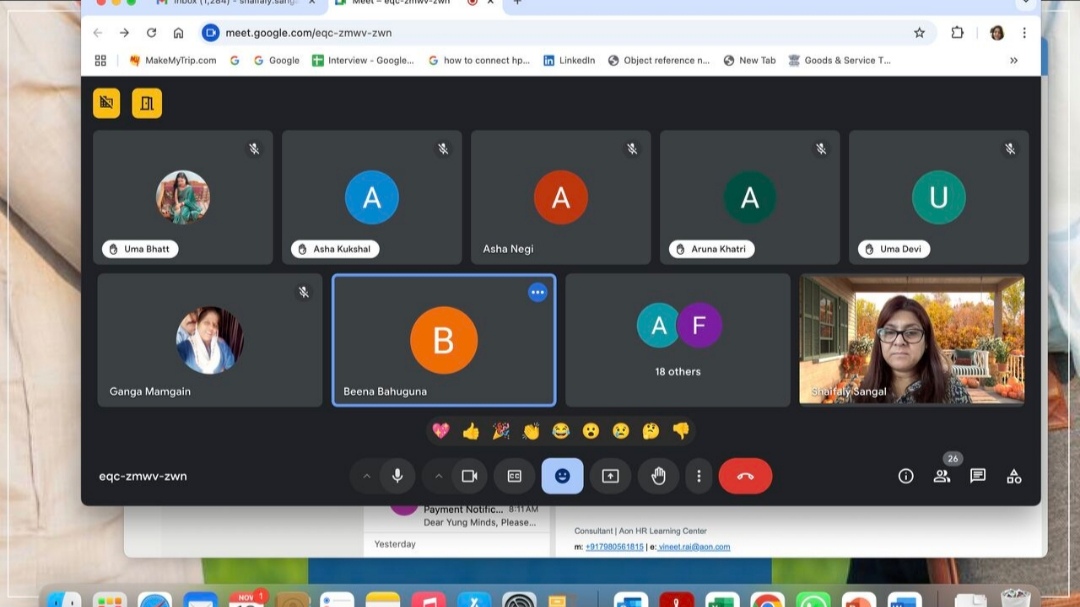Go forward in Chrome
1080x607 pixels.
tap(124, 32)
